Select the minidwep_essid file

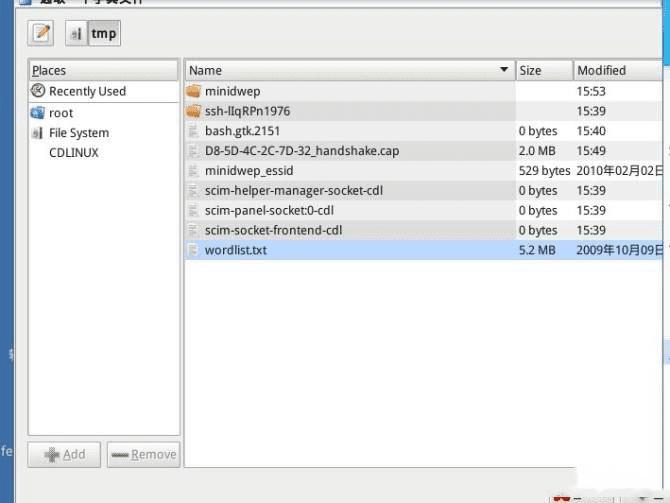249,171
